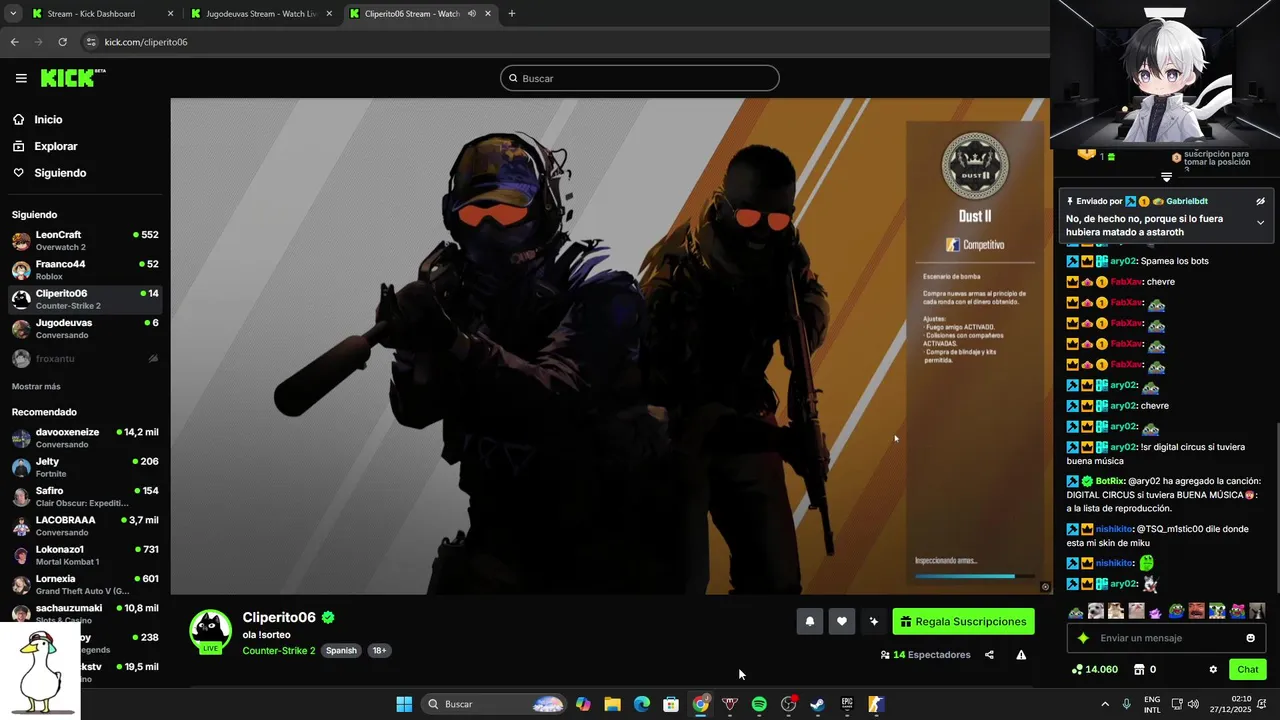
Task: Click the KICK logo
Action: click(72, 78)
